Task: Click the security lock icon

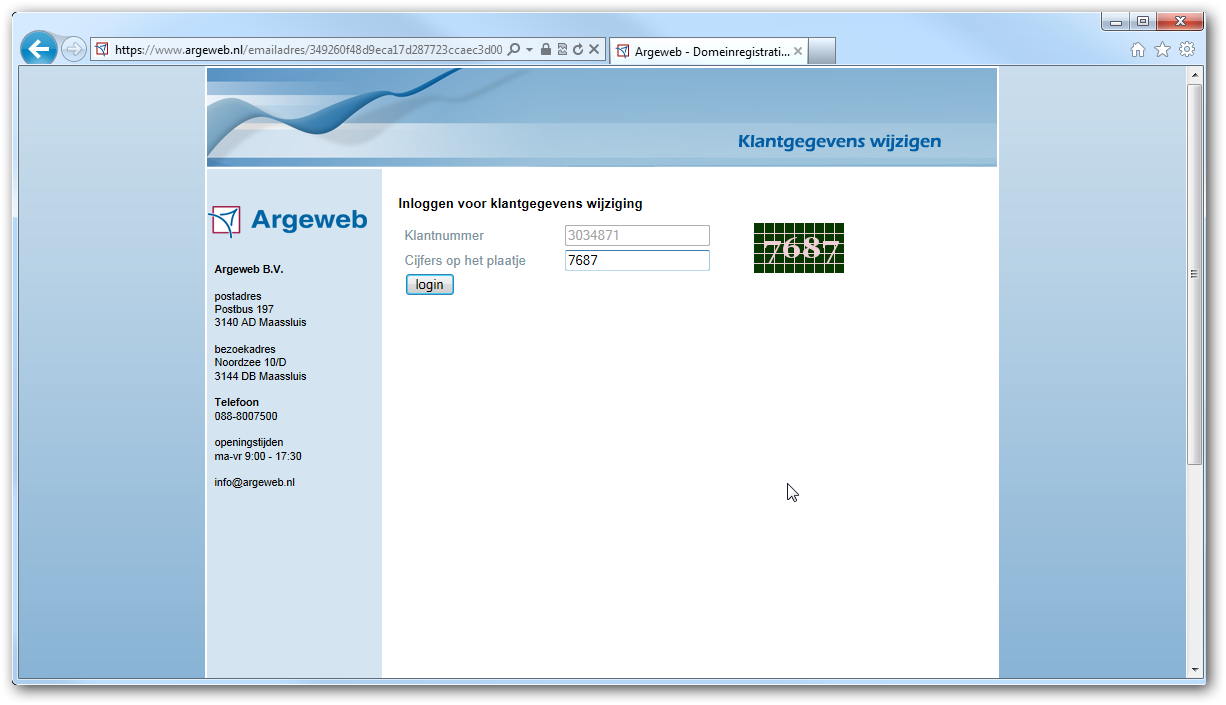Action: 546,49
